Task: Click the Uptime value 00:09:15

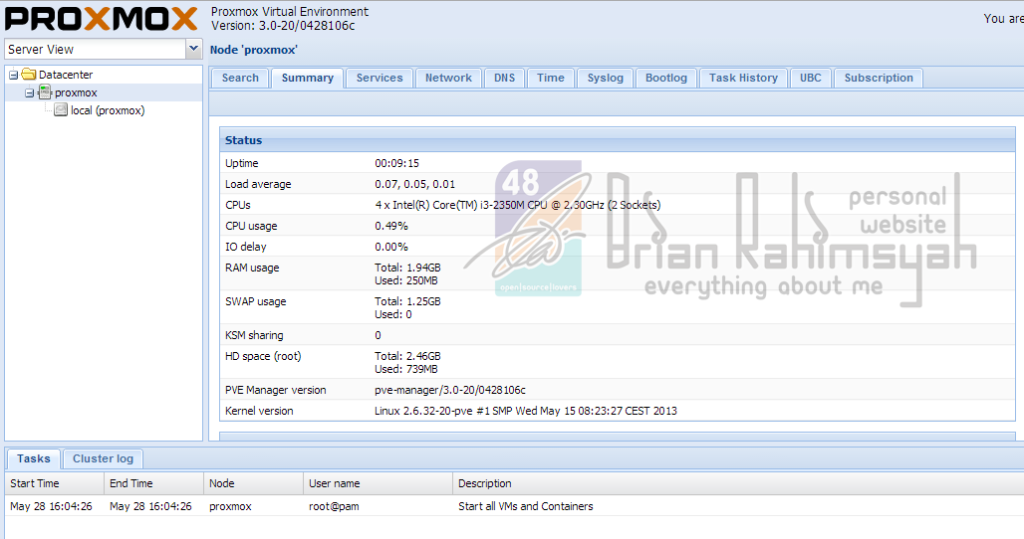Action: pos(396,163)
